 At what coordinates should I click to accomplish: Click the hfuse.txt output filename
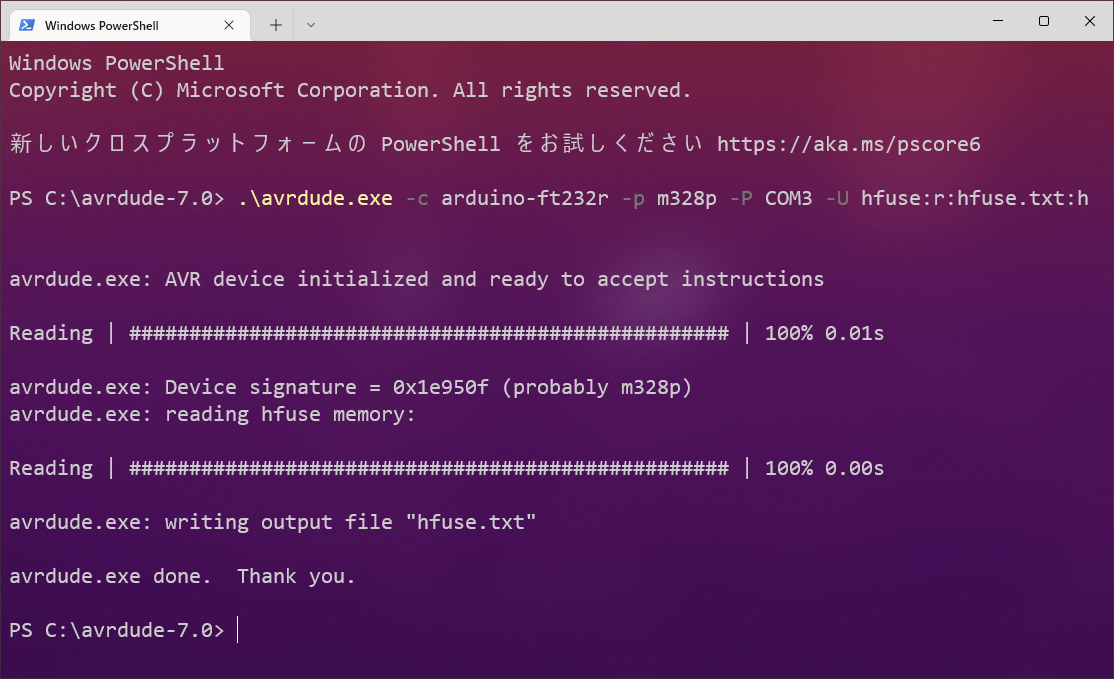[475, 522]
